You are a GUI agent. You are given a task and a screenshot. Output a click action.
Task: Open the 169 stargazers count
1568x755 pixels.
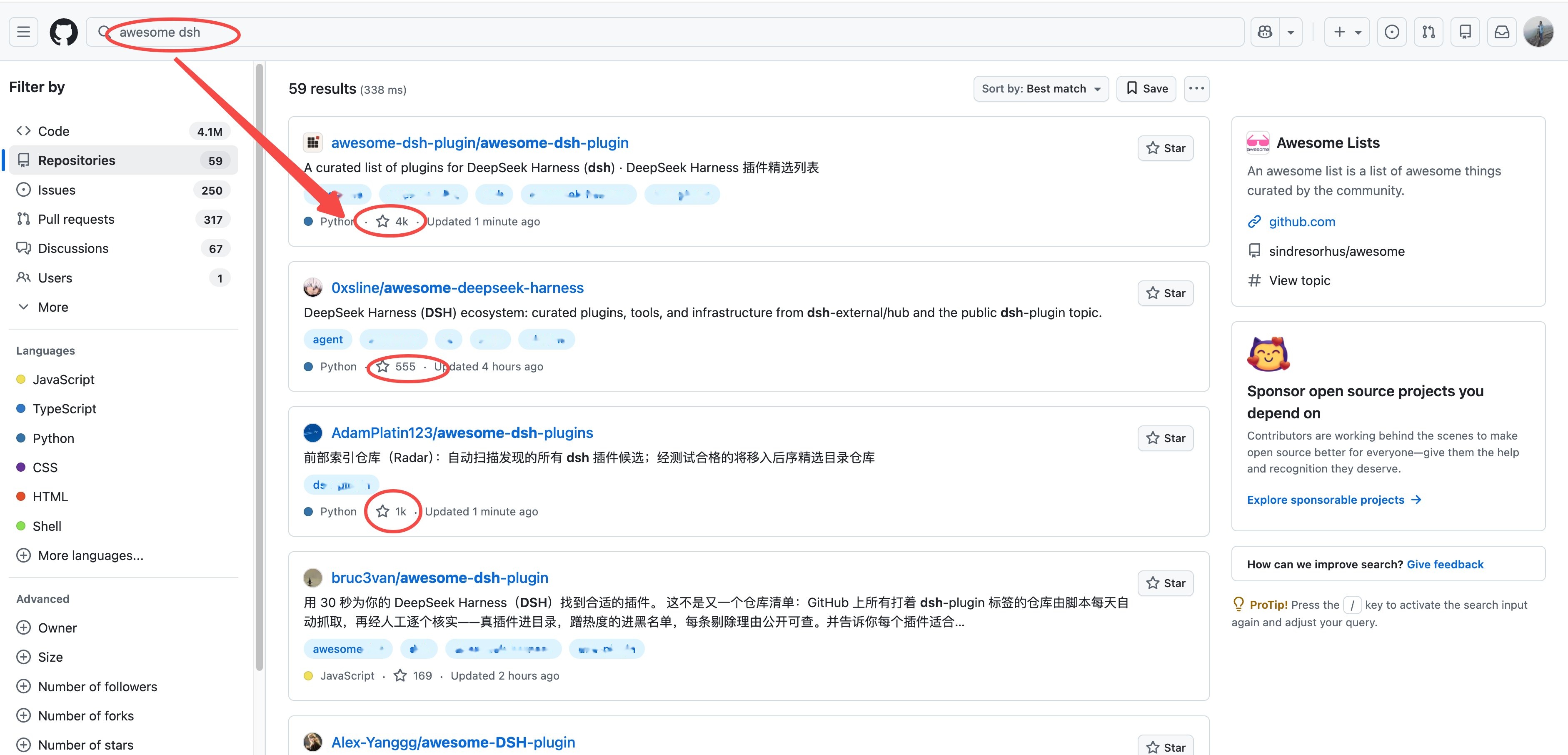pyautogui.click(x=413, y=675)
